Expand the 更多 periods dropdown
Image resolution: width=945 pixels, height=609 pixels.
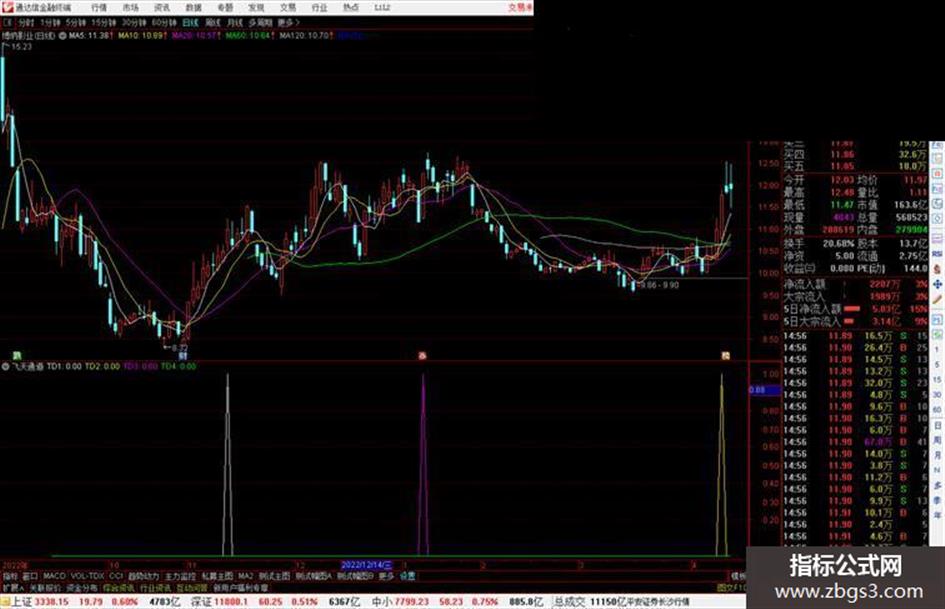(289, 22)
